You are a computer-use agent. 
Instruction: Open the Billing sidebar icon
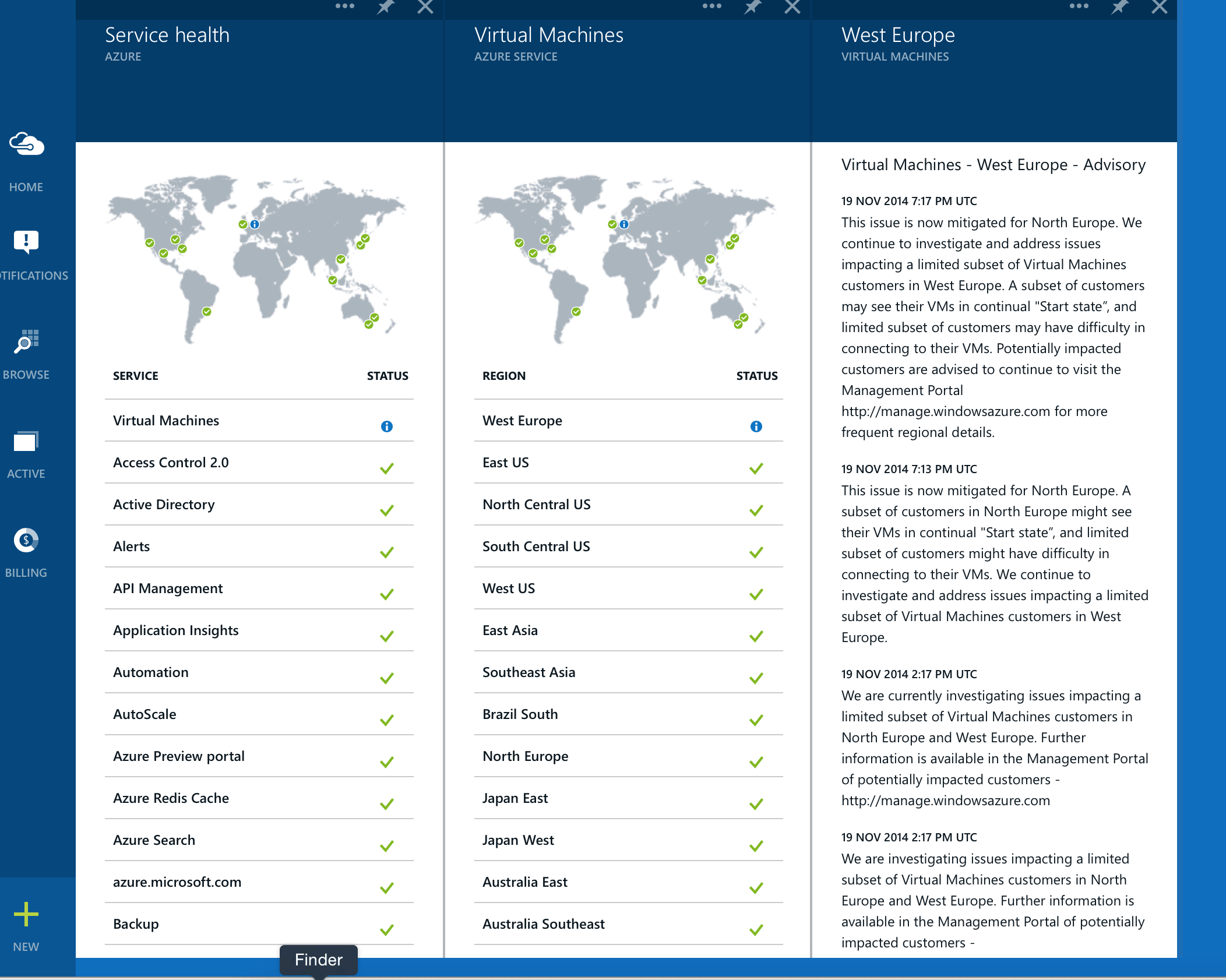point(26,540)
